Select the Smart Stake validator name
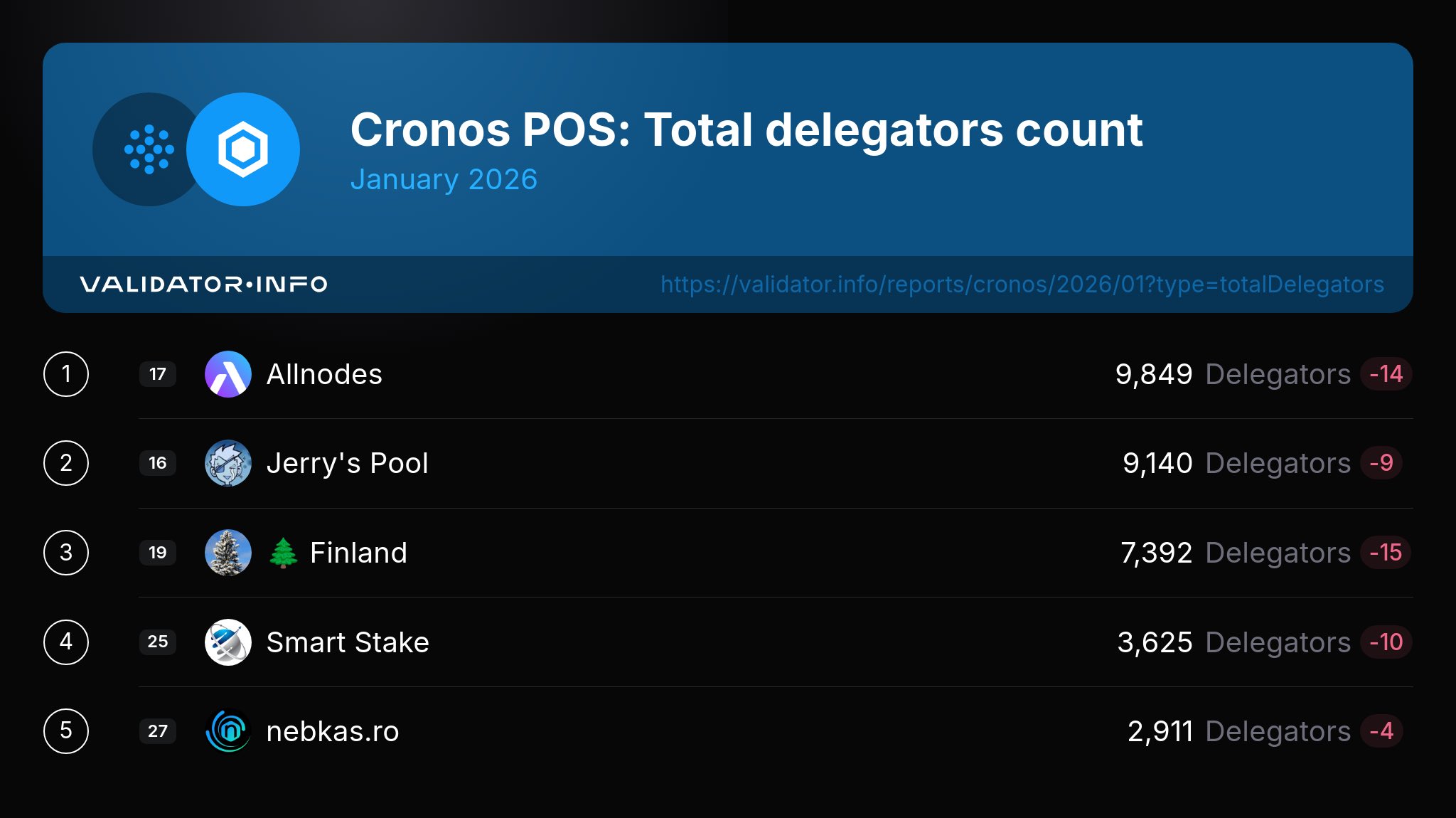 pyautogui.click(x=348, y=642)
